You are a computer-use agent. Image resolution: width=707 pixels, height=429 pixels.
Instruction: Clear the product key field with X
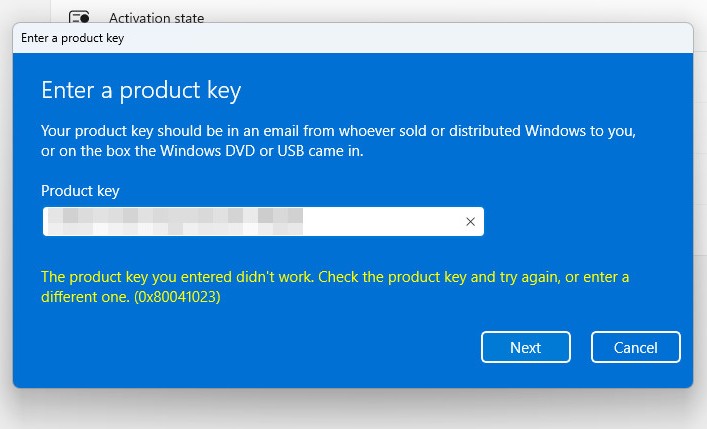click(x=470, y=221)
